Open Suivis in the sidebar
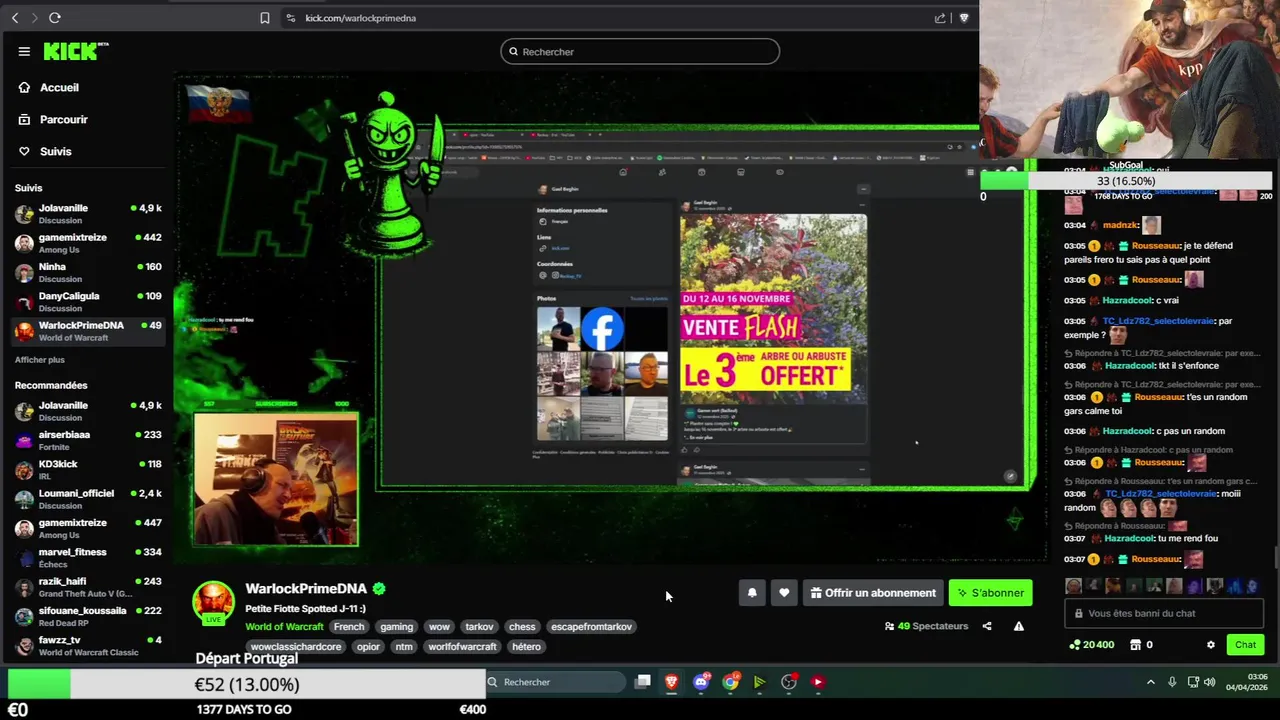1280x720 pixels. pyautogui.click(x=55, y=151)
